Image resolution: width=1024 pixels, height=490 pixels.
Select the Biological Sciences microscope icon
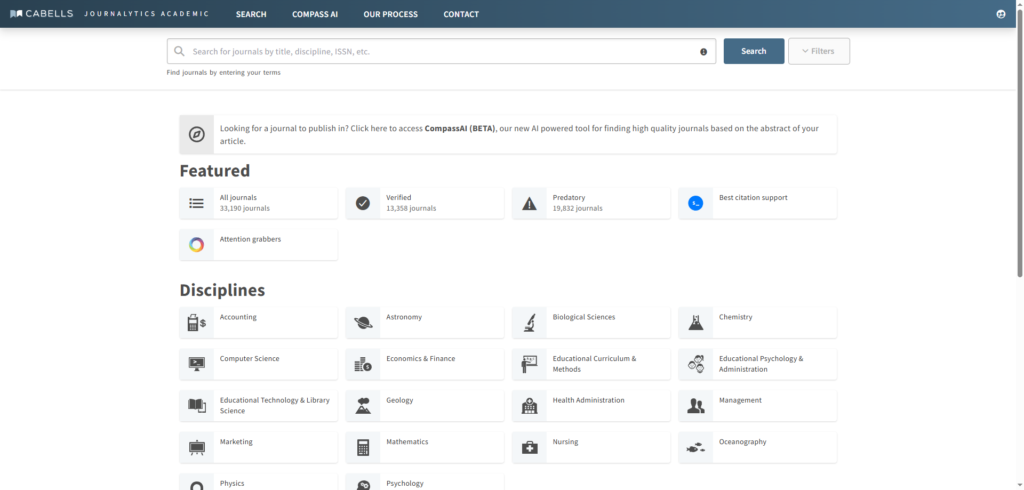click(x=529, y=322)
